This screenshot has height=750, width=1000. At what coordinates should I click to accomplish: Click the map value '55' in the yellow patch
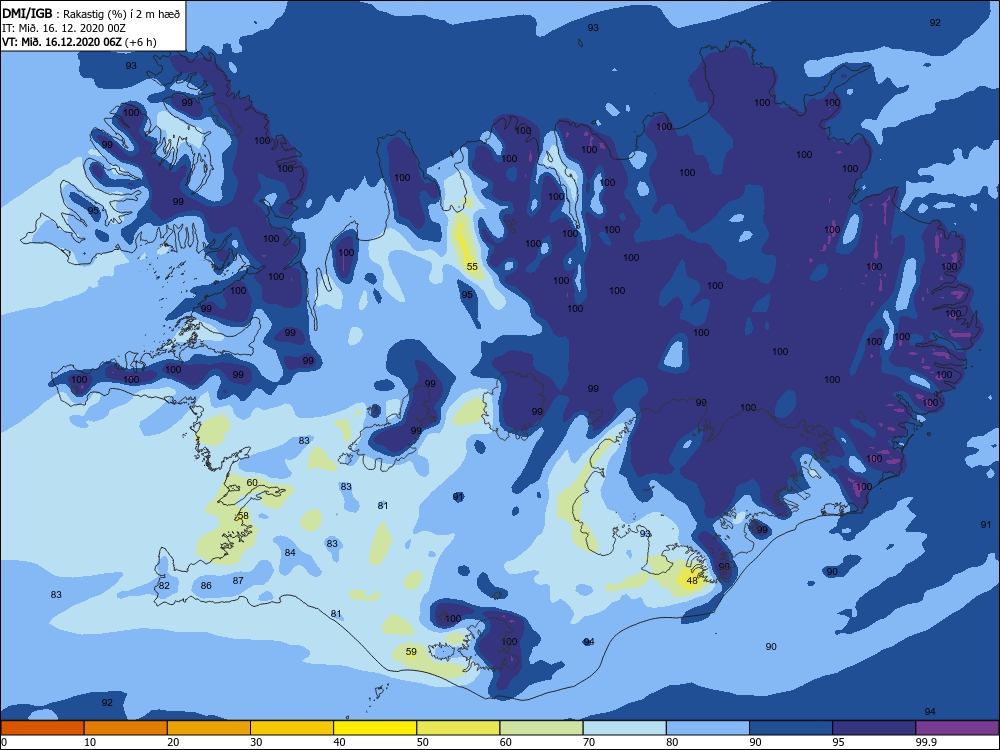(472, 267)
